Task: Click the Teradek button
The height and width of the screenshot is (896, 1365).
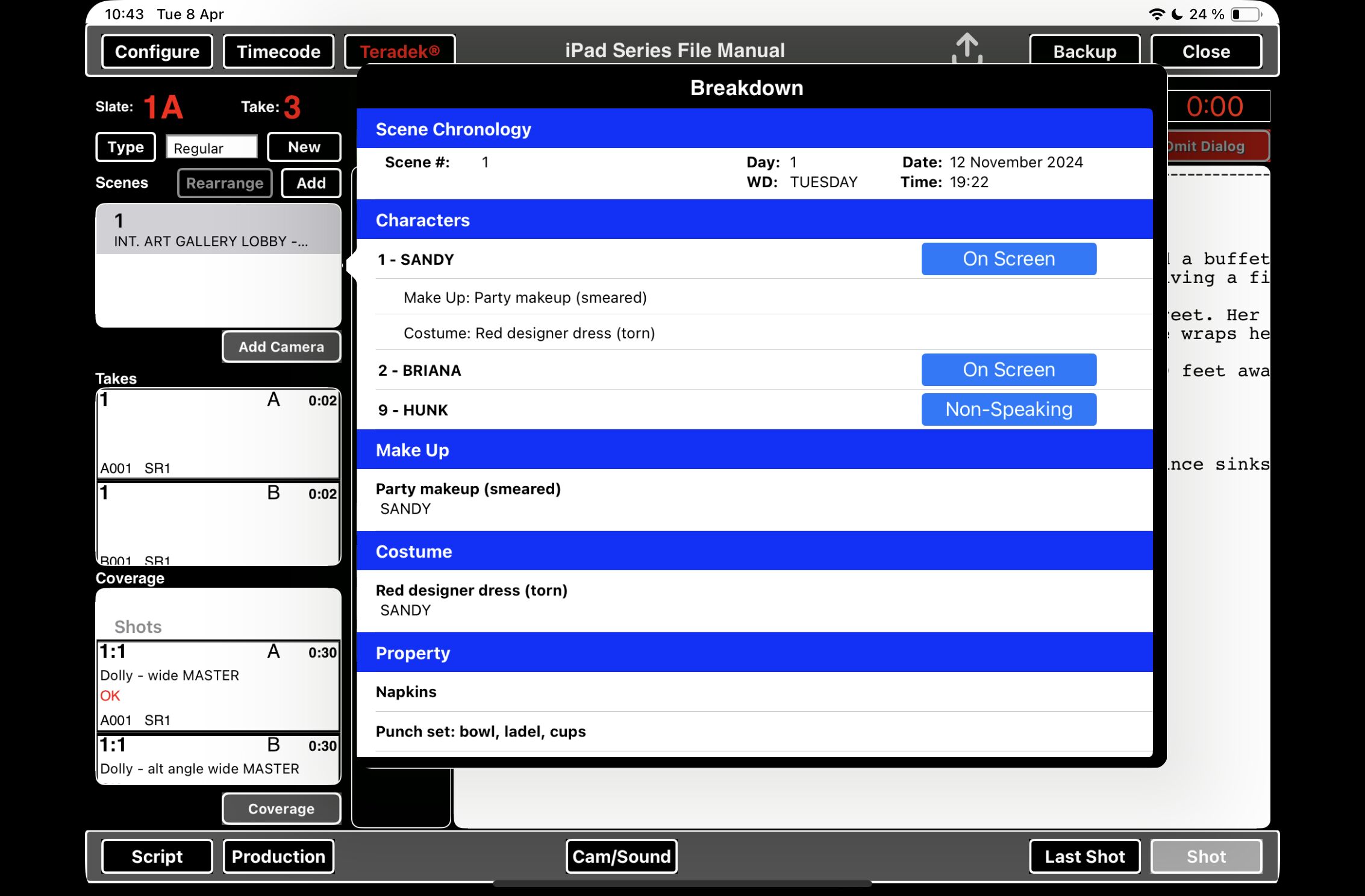Action: click(399, 52)
